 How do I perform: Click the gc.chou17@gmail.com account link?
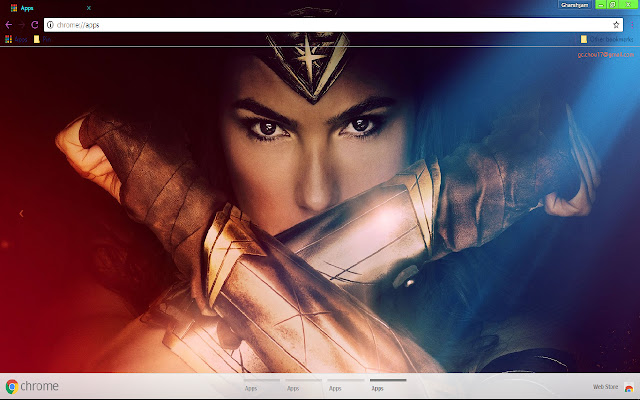606,55
